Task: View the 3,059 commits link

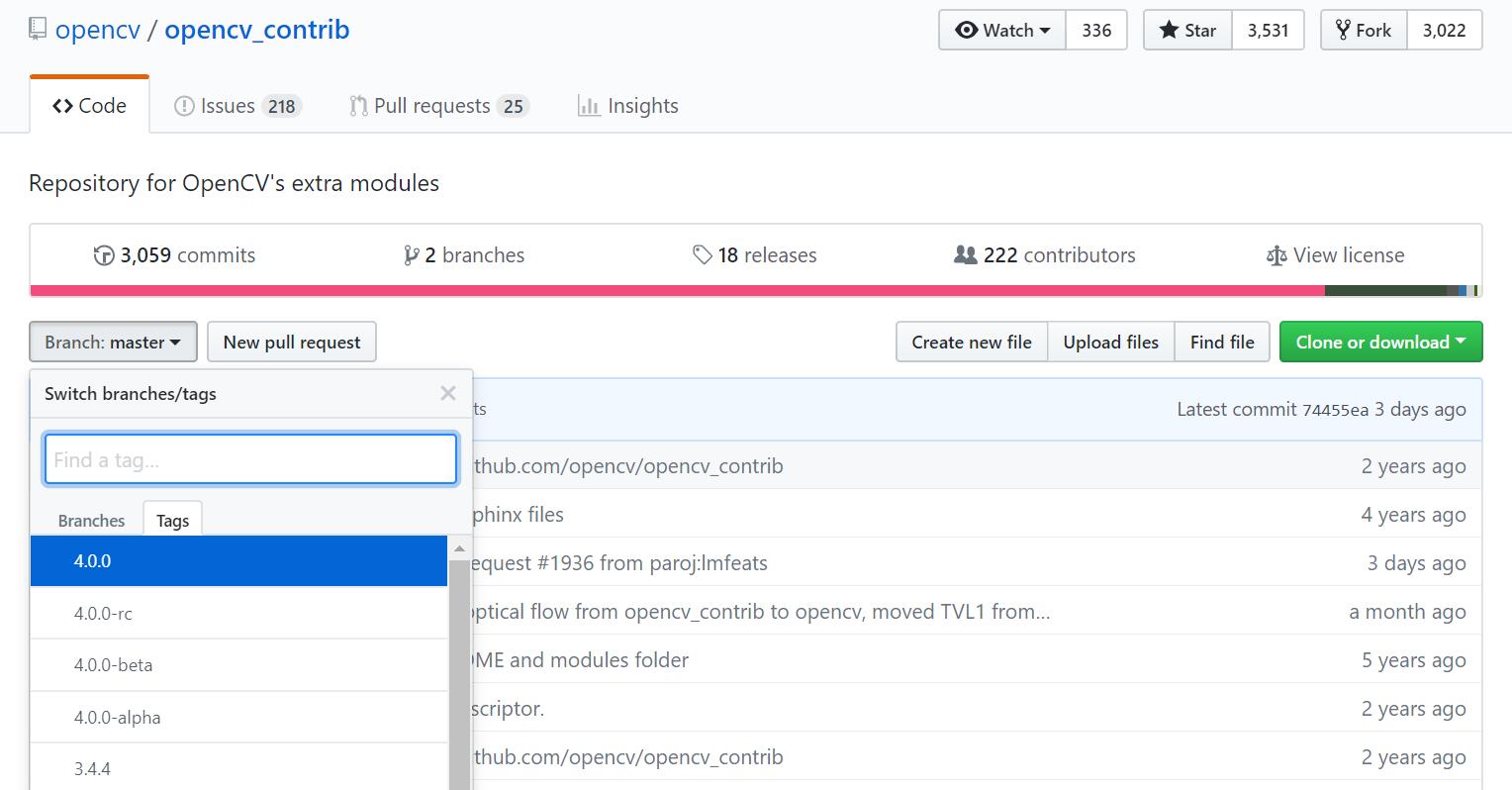Action: point(174,255)
